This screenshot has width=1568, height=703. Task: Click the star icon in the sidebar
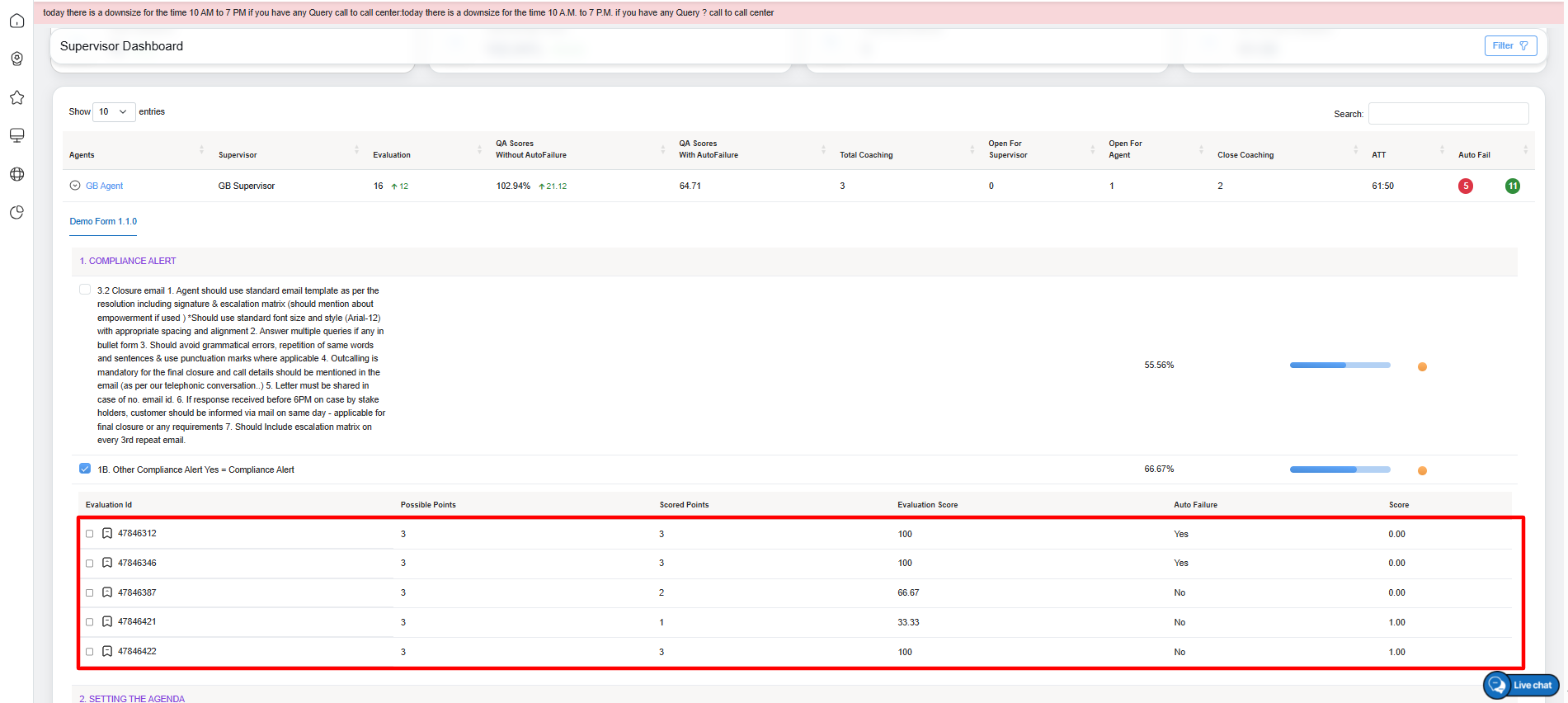[16, 97]
